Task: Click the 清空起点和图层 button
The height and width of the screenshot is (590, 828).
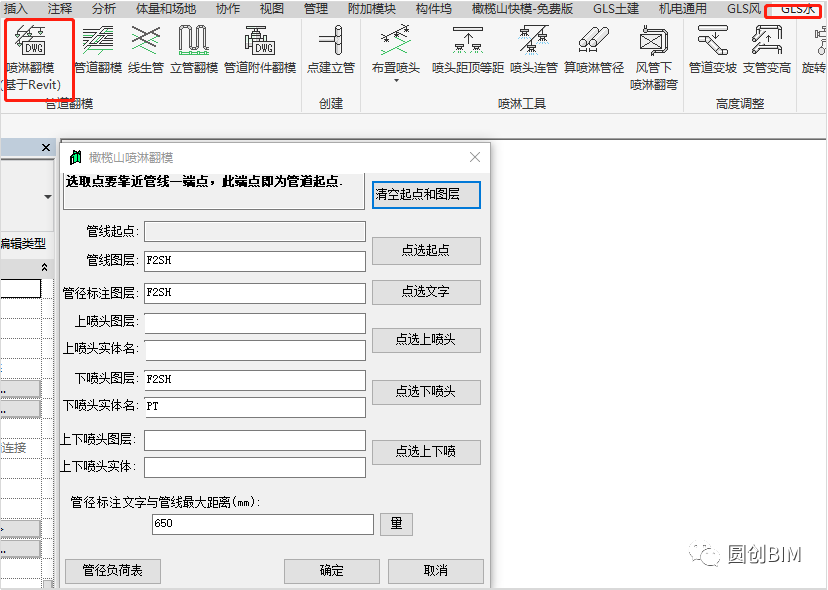Action: click(x=426, y=195)
